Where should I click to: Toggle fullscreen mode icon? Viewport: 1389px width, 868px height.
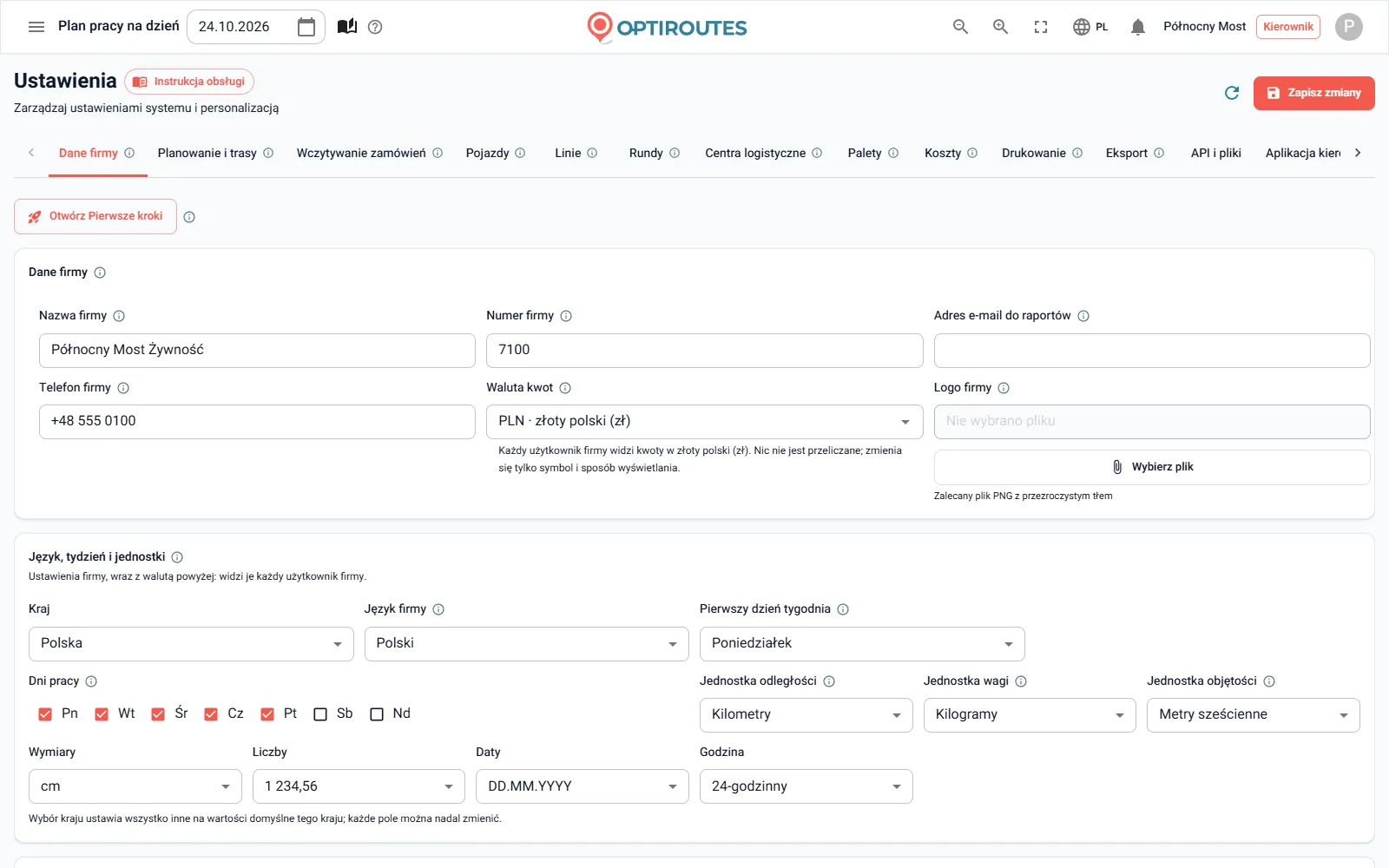coord(1041,27)
